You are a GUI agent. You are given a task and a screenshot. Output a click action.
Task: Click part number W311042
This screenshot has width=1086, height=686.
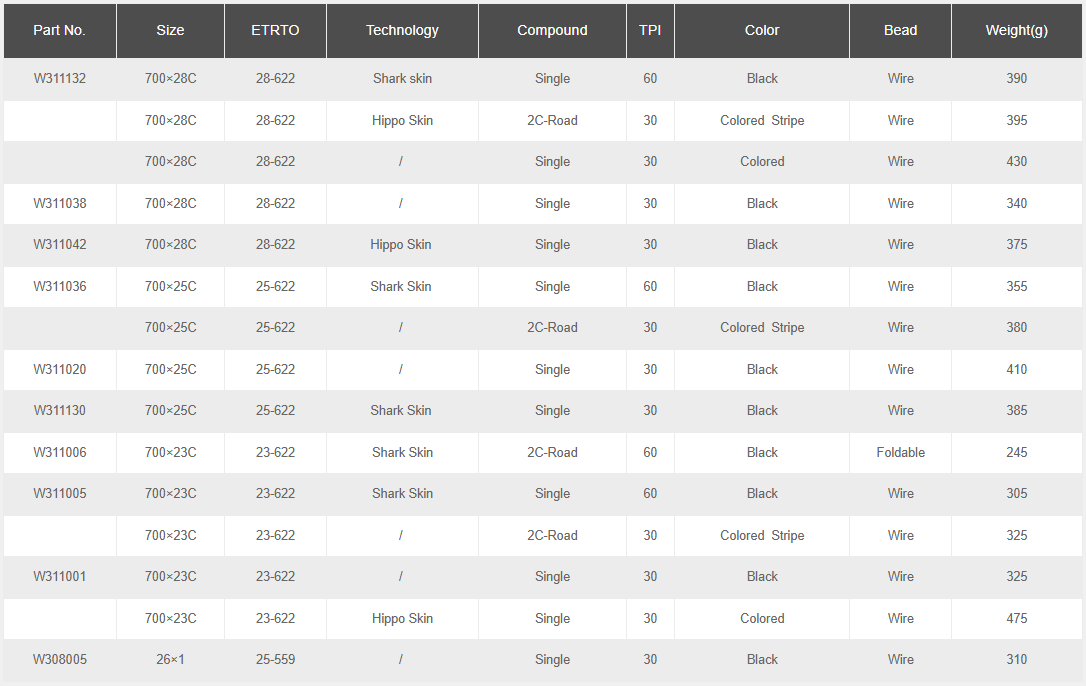click(60, 244)
